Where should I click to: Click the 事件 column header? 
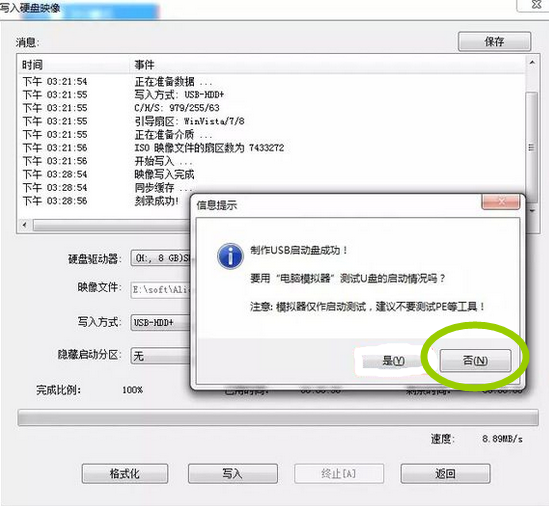coord(144,64)
